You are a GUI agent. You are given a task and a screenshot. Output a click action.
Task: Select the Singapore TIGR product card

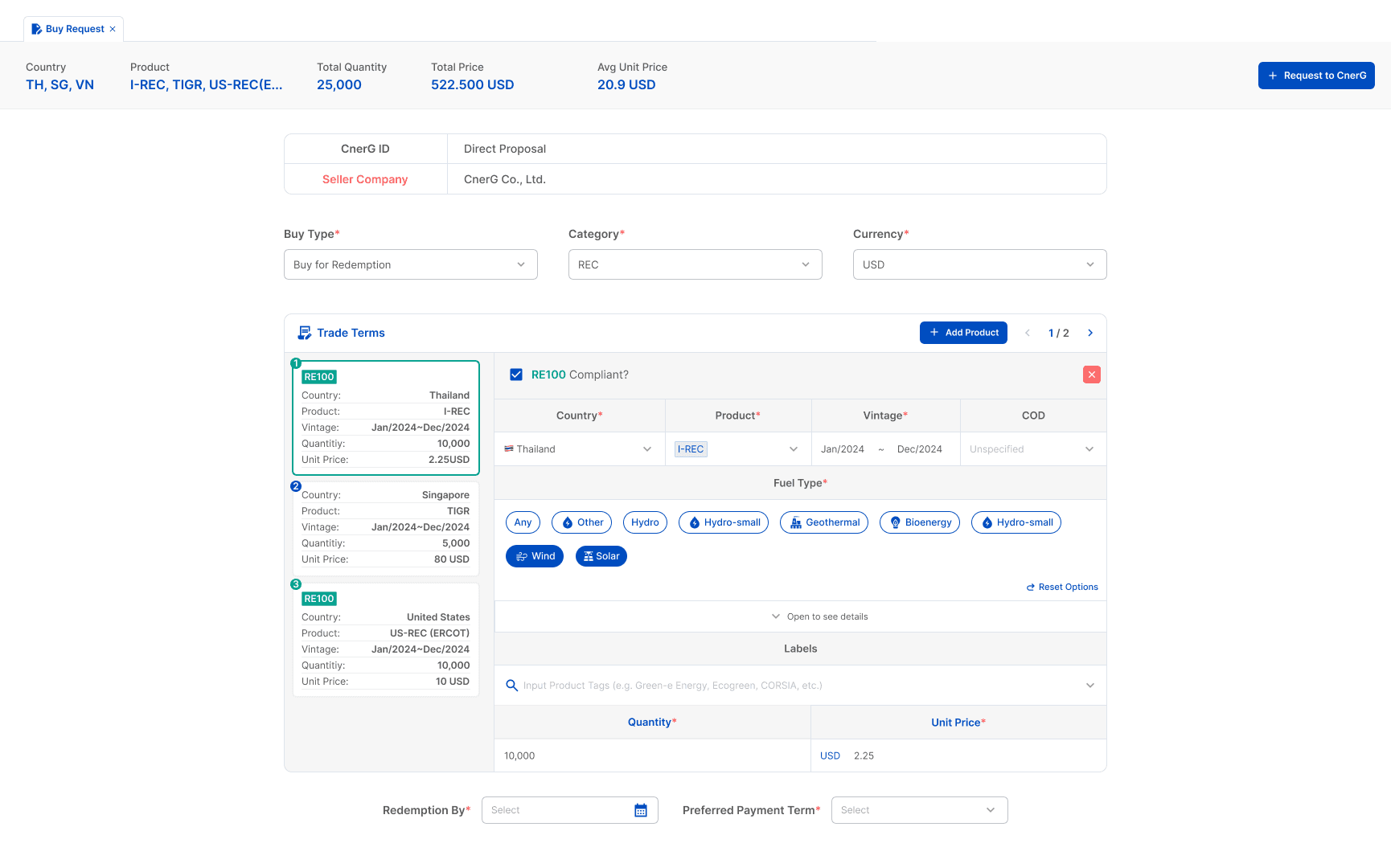pos(385,527)
